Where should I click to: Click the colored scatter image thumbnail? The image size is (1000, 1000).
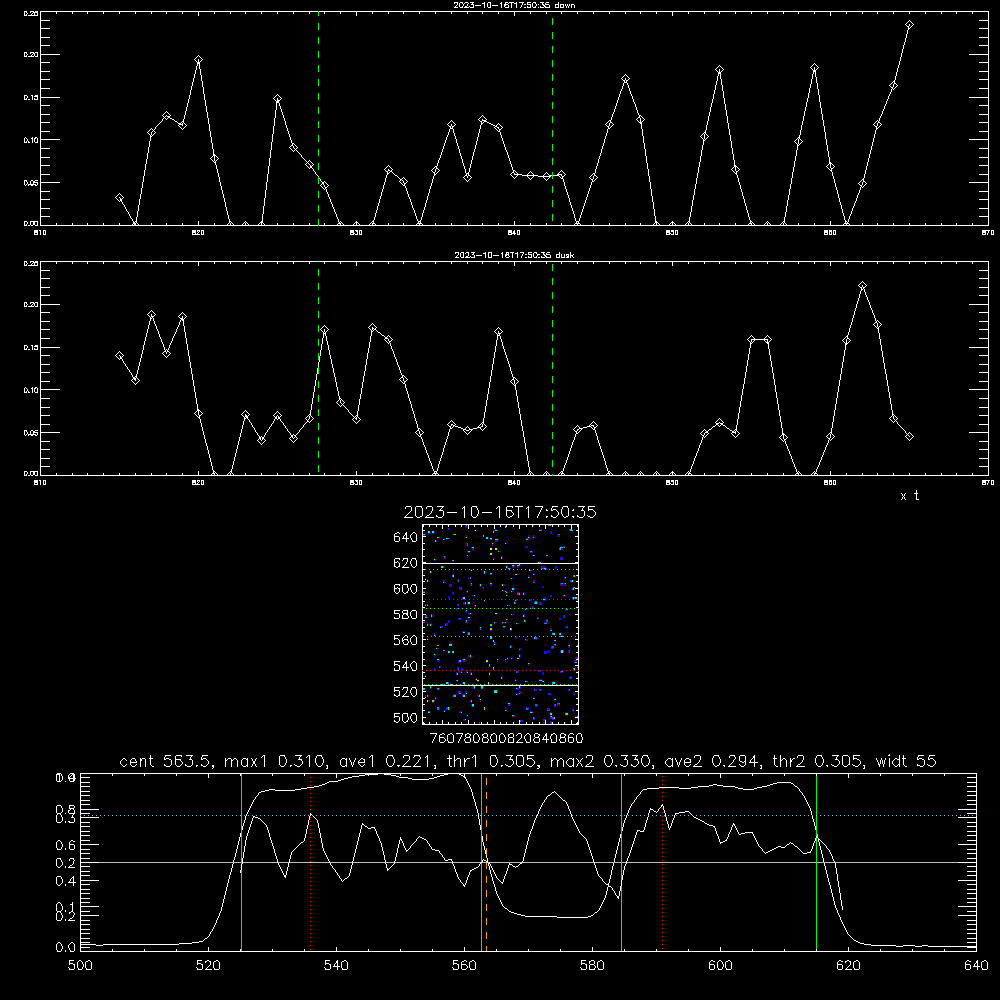click(500, 624)
